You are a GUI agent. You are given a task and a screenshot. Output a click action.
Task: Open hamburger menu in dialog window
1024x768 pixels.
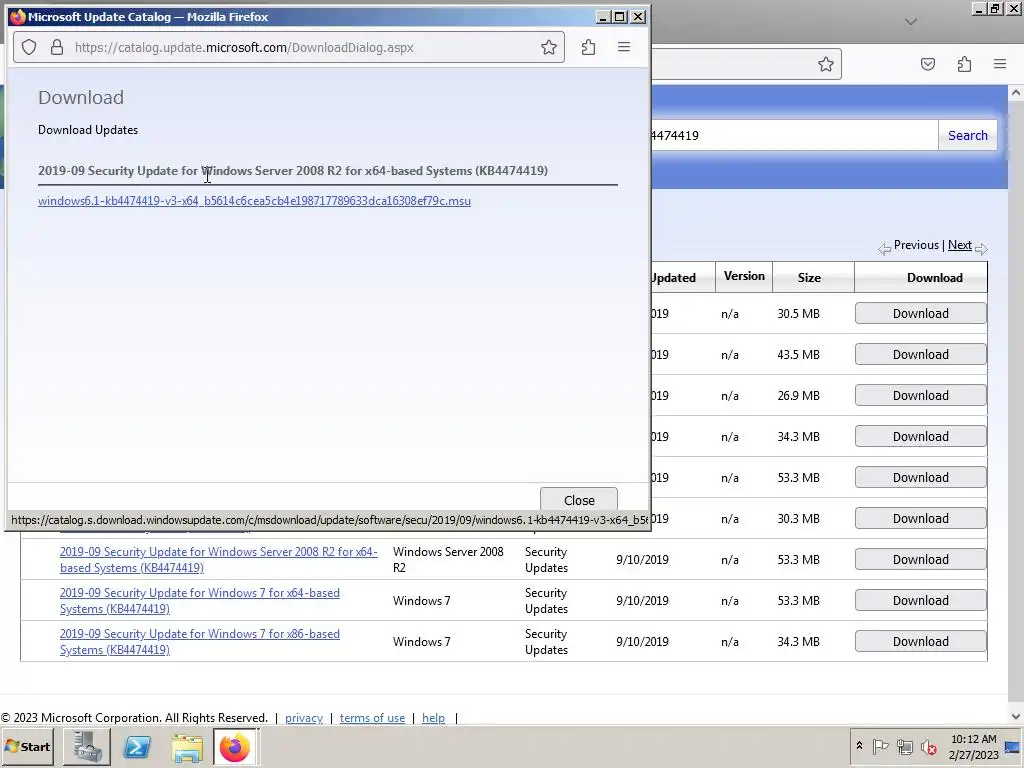[624, 47]
